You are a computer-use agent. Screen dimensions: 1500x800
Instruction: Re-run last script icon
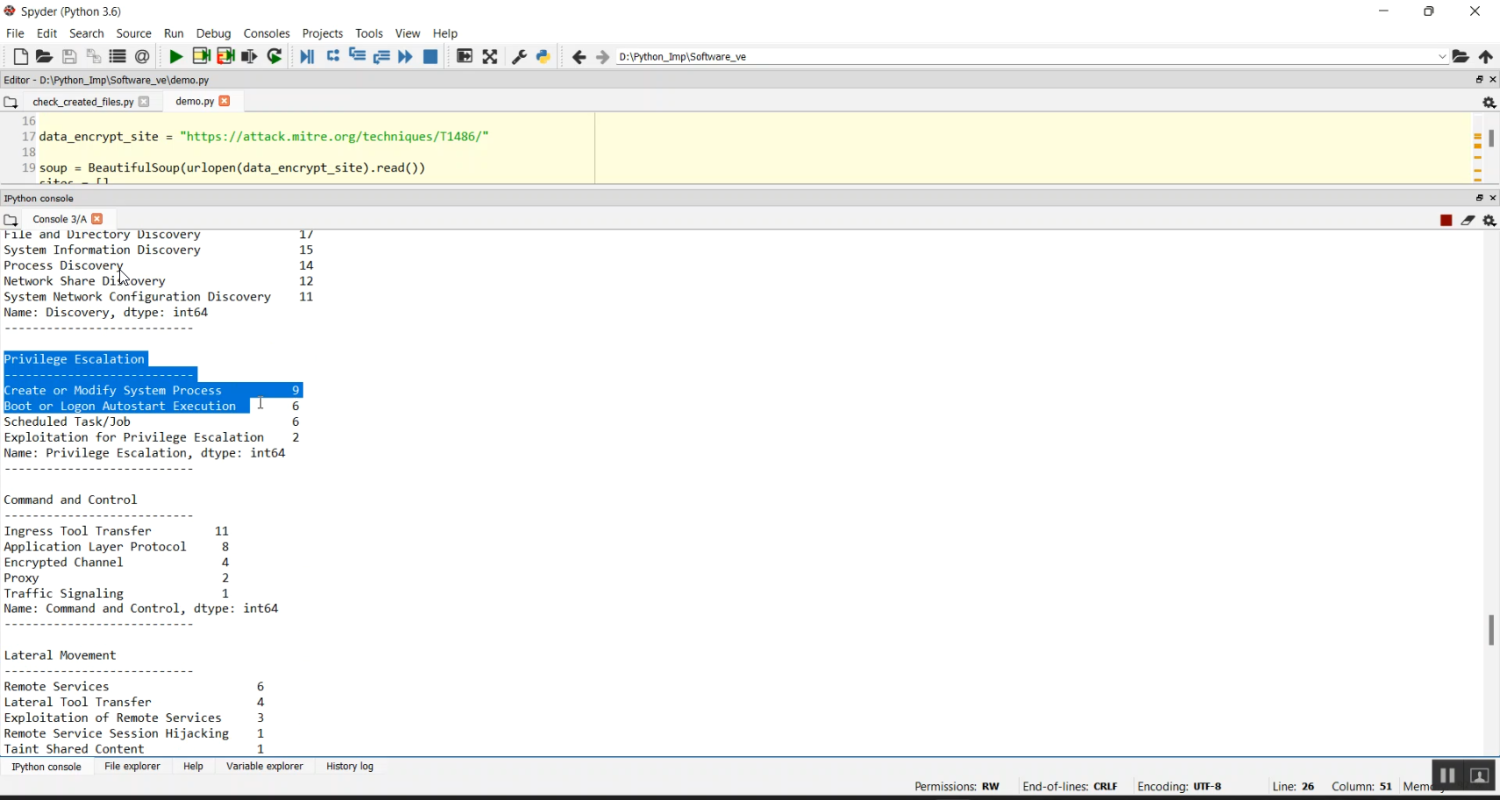tap(275, 57)
